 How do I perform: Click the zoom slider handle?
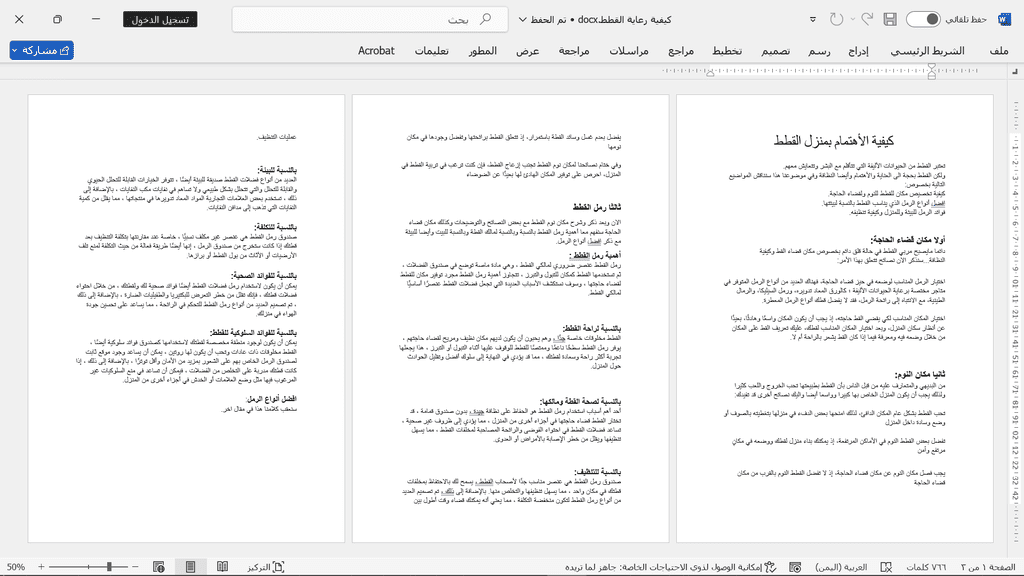click(109, 567)
